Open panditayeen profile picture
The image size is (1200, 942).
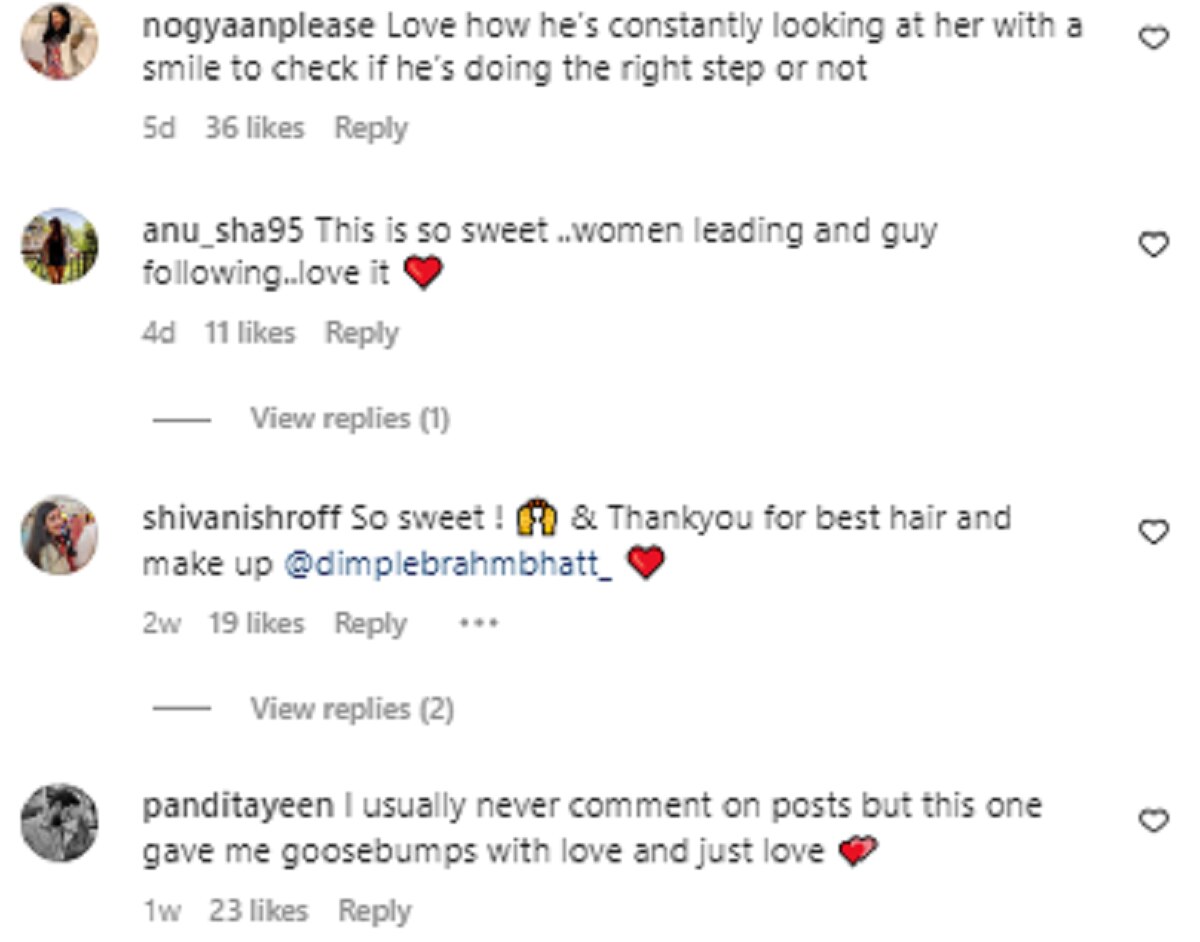(x=59, y=822)
